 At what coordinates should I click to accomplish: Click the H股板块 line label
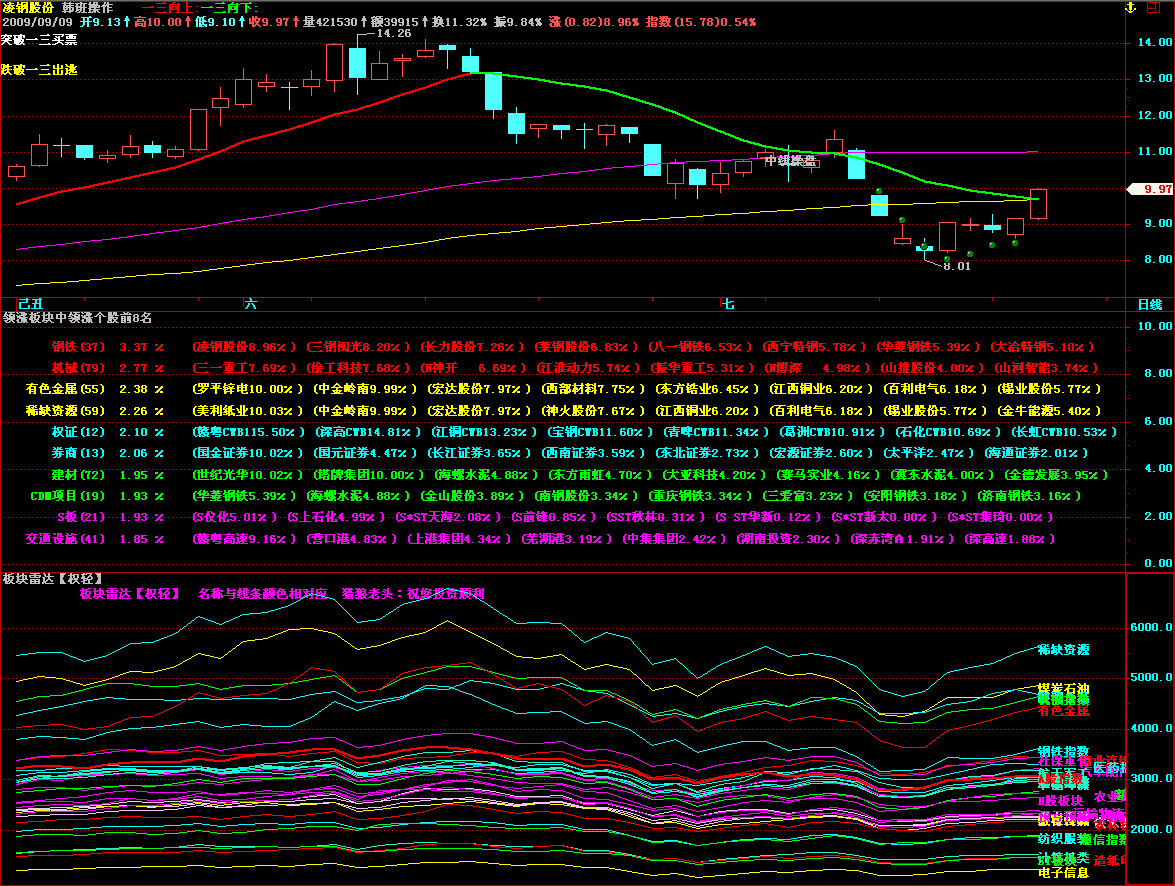click(1060, 801)
